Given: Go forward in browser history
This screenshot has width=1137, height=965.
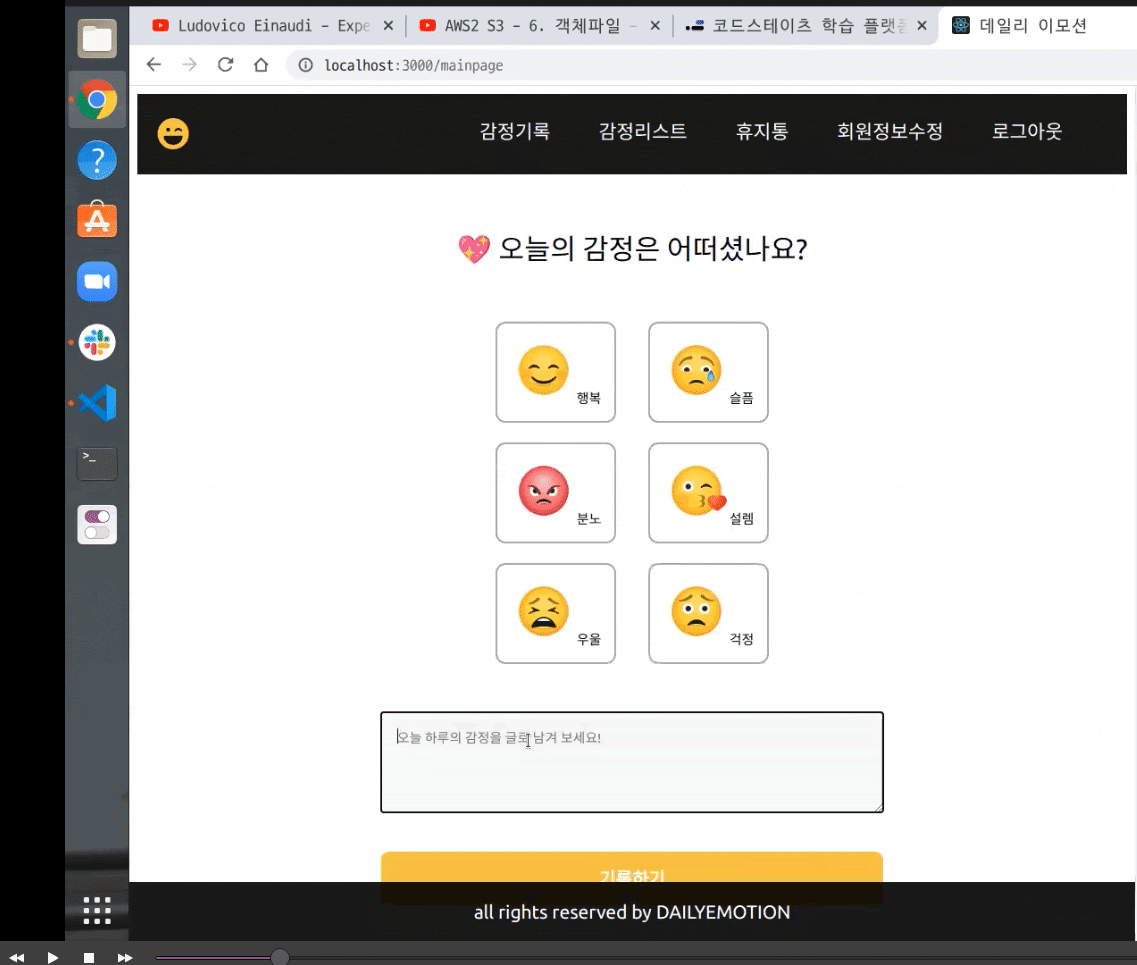Looking at the screenshot, I should tap(189, 65).
